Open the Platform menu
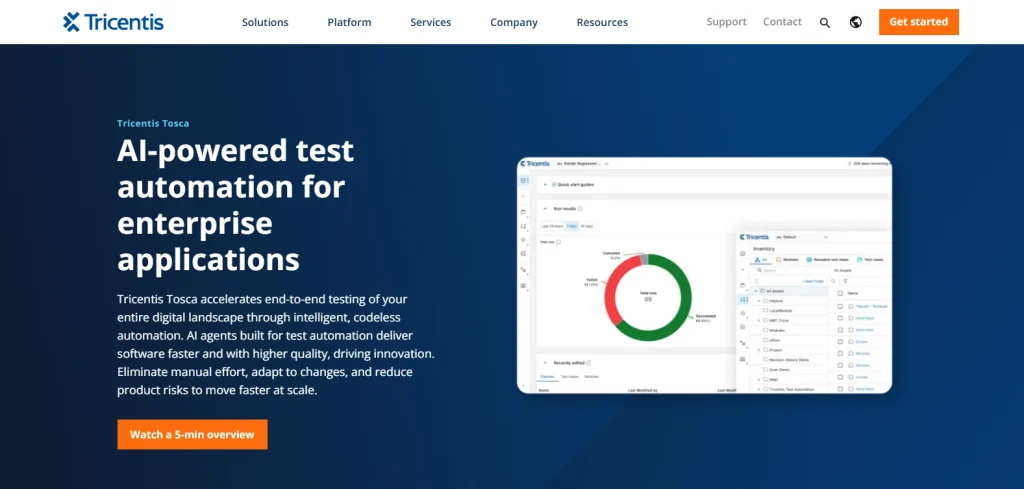The height and width of the screenshot is (489, 1024). (349, 22)
